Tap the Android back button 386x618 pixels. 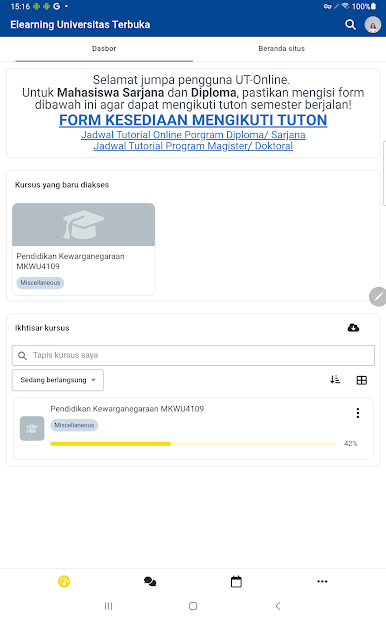278,606
